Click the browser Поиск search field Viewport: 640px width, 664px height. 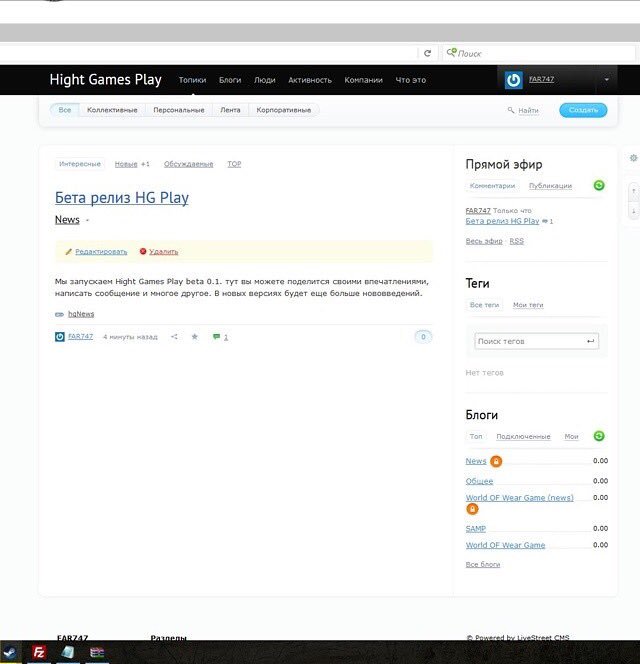pos(540,53)
